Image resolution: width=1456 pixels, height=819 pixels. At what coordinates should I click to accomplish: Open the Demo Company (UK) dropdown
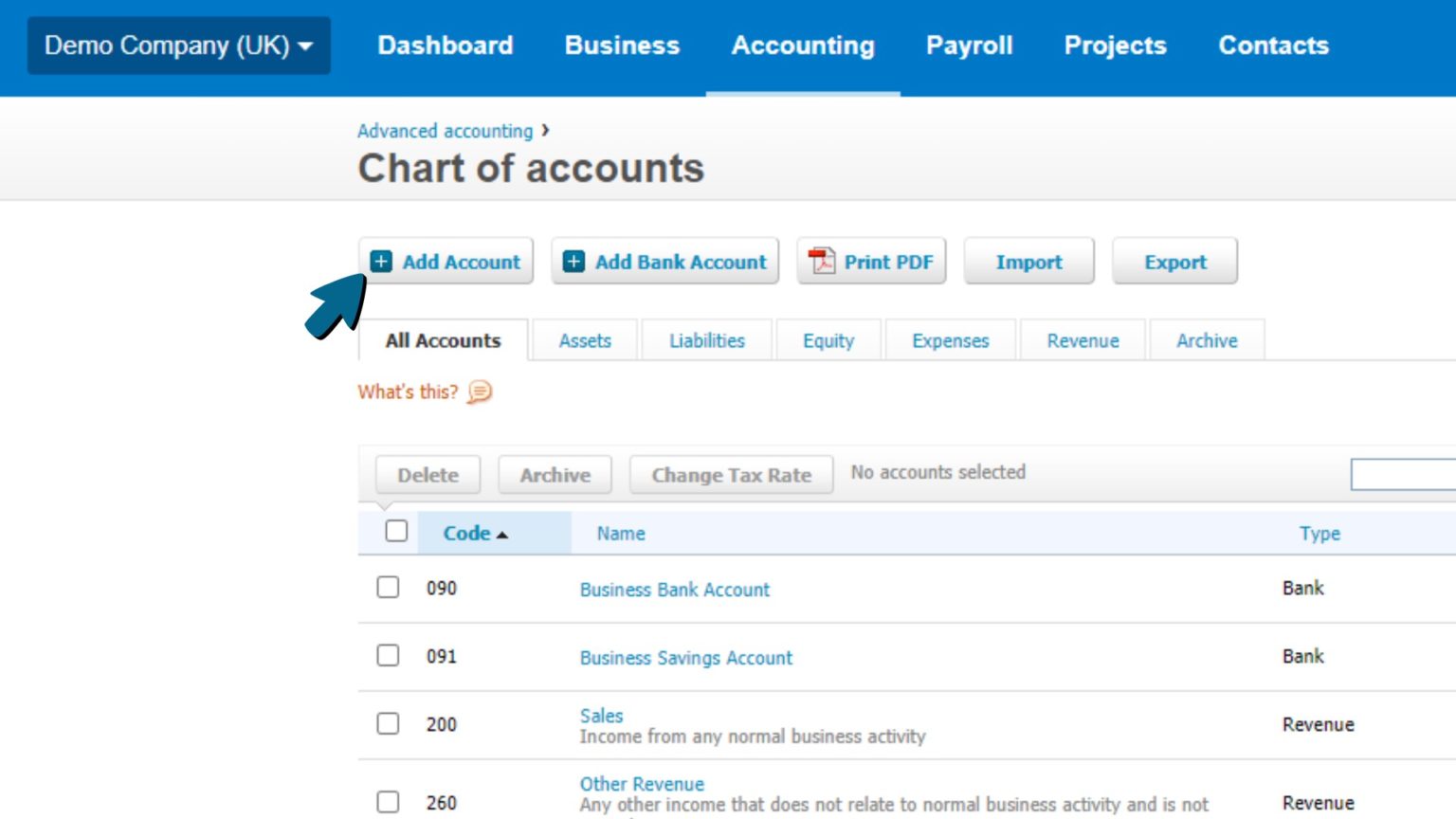click(x=178, y=45)
